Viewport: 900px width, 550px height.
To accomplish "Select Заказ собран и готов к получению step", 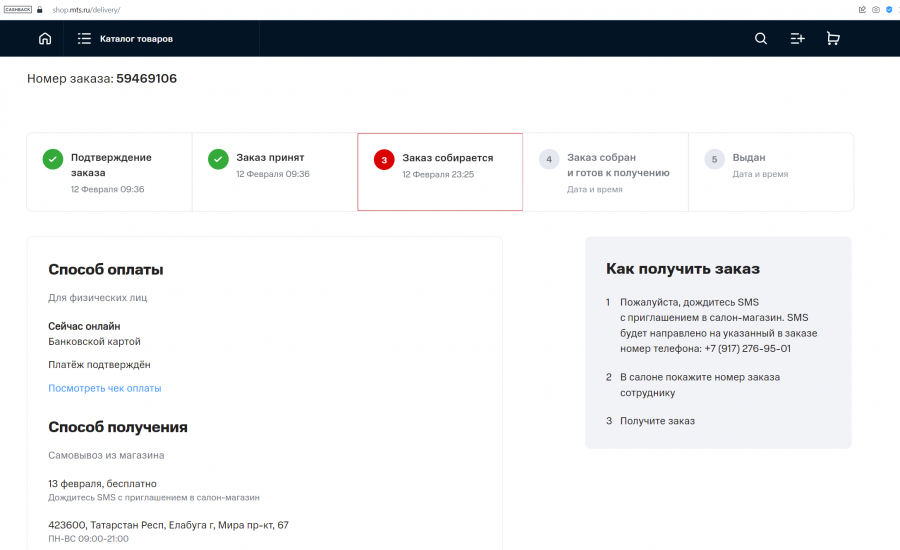I will (606, 172).
